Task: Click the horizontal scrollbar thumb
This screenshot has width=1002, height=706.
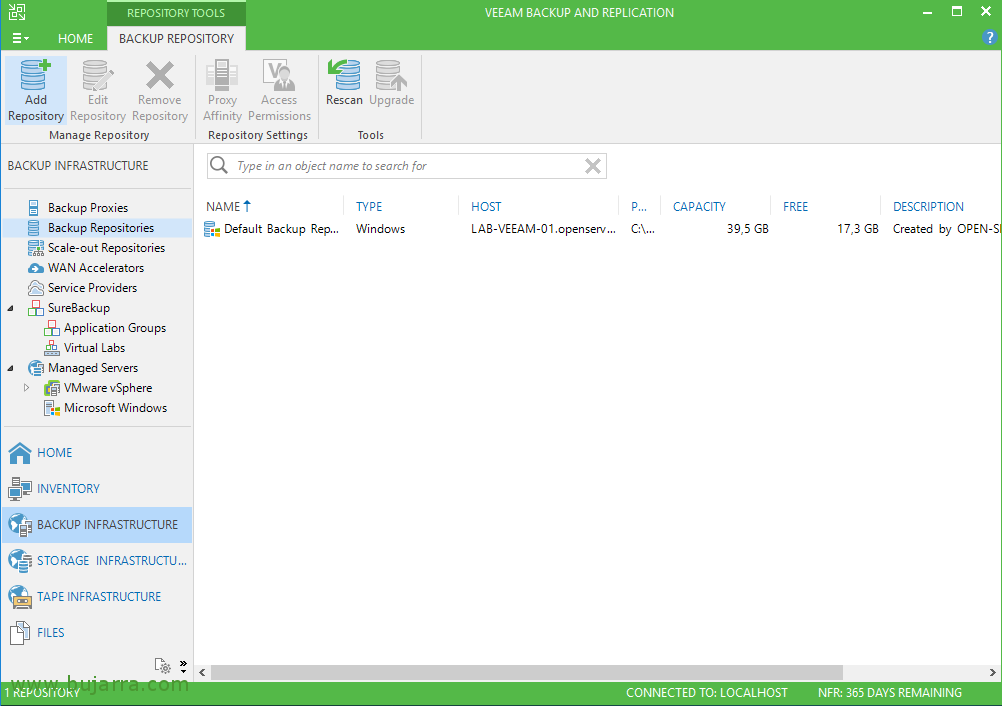Action: [527, 672]
